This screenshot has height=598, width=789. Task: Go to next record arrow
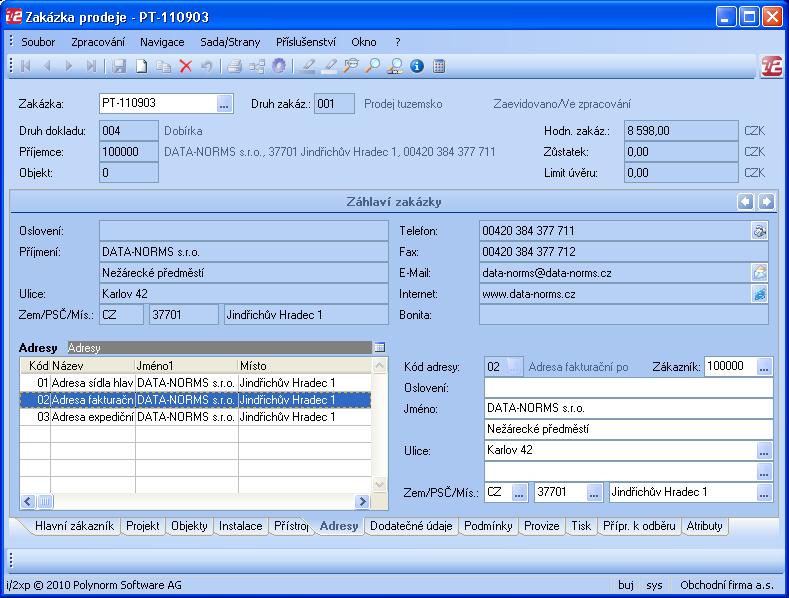tap(69, 66)
